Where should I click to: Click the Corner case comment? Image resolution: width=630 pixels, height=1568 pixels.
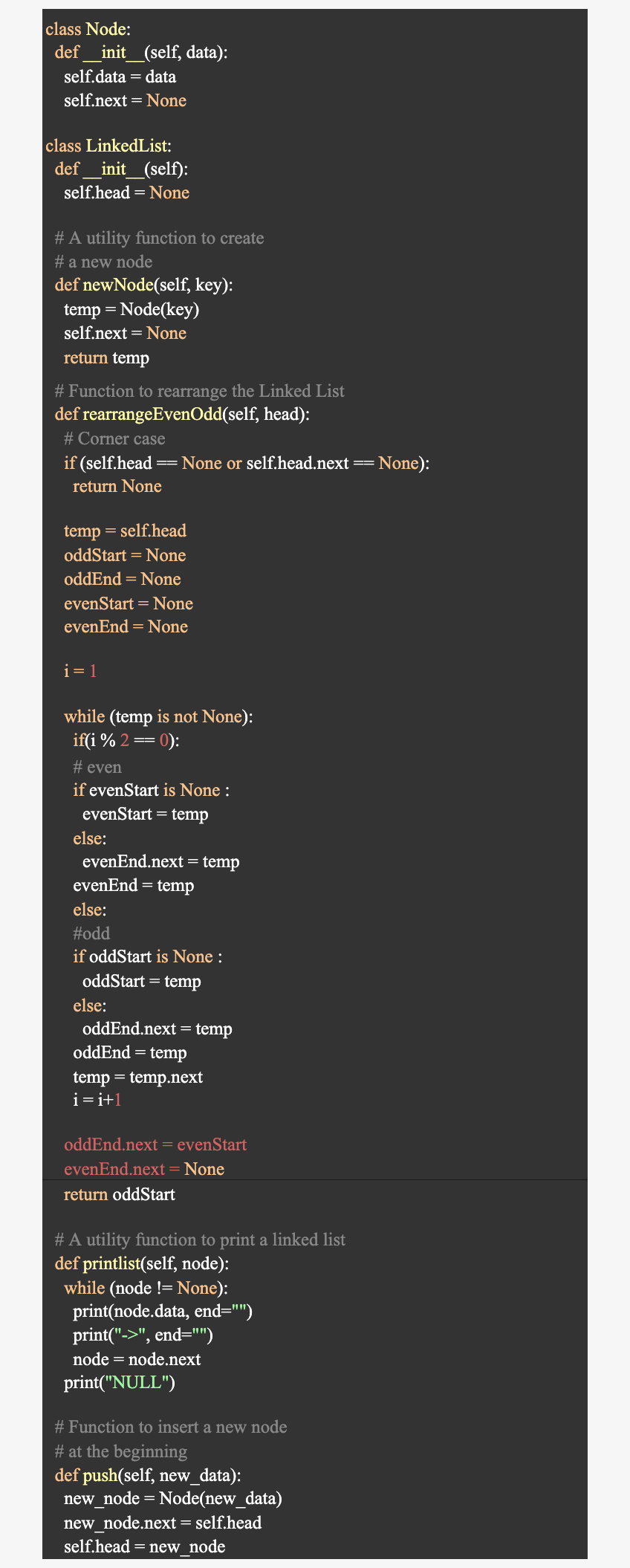tap(114, 439)
